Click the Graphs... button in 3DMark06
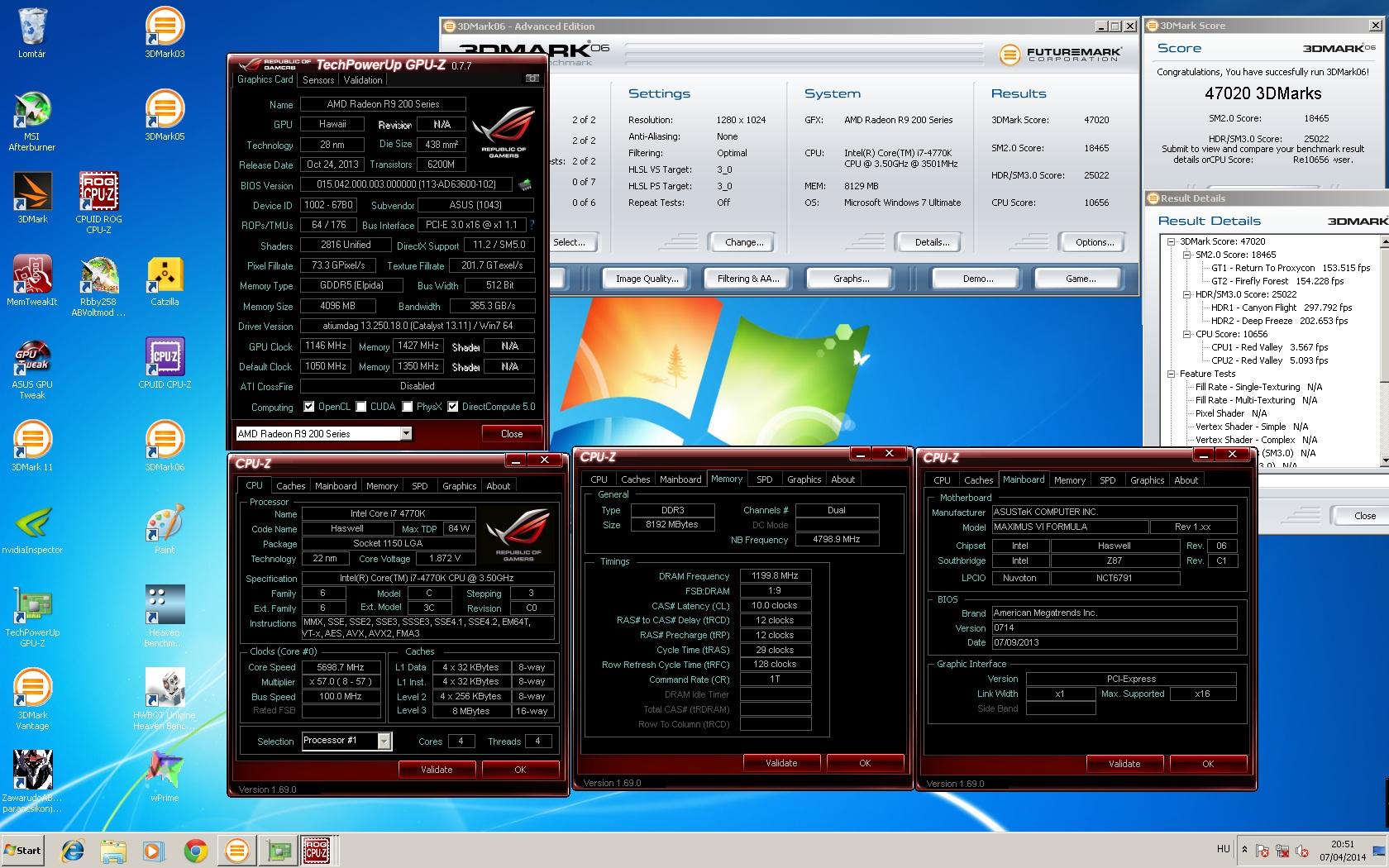The height and width of the screenshot is (868, 1389). pyautogui.click(x=851, y=279)
